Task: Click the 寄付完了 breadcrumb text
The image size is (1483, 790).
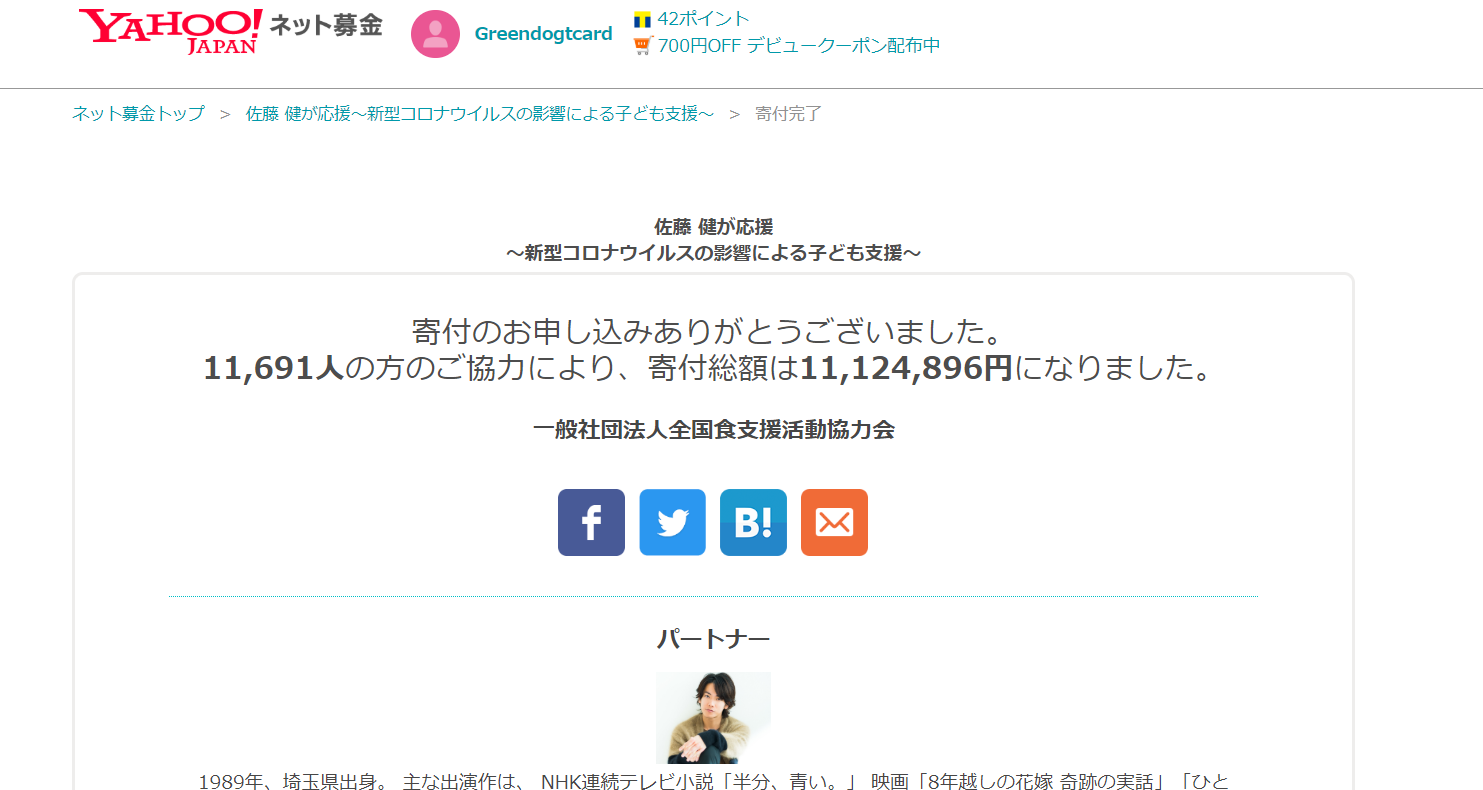Action: pyautogui.click(x=788, y=114)
